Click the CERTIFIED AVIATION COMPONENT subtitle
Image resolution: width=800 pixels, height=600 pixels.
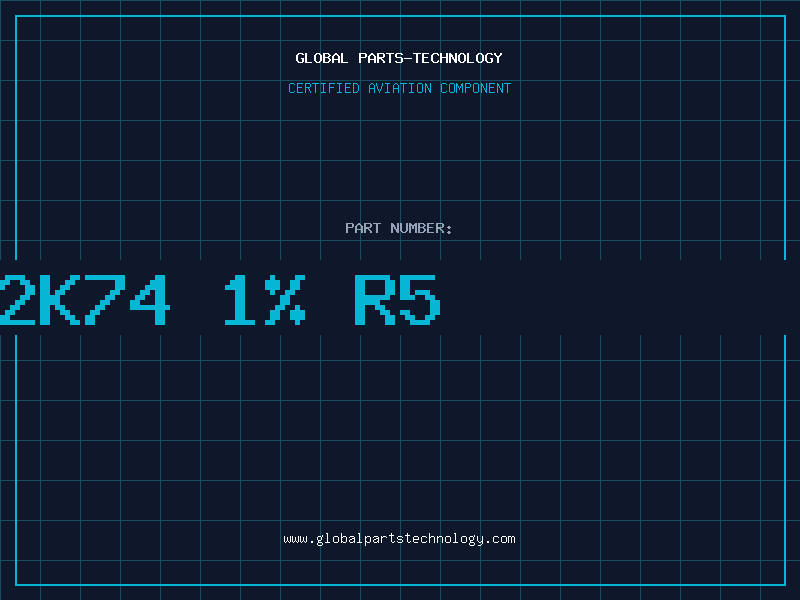[x=399, y=88]
